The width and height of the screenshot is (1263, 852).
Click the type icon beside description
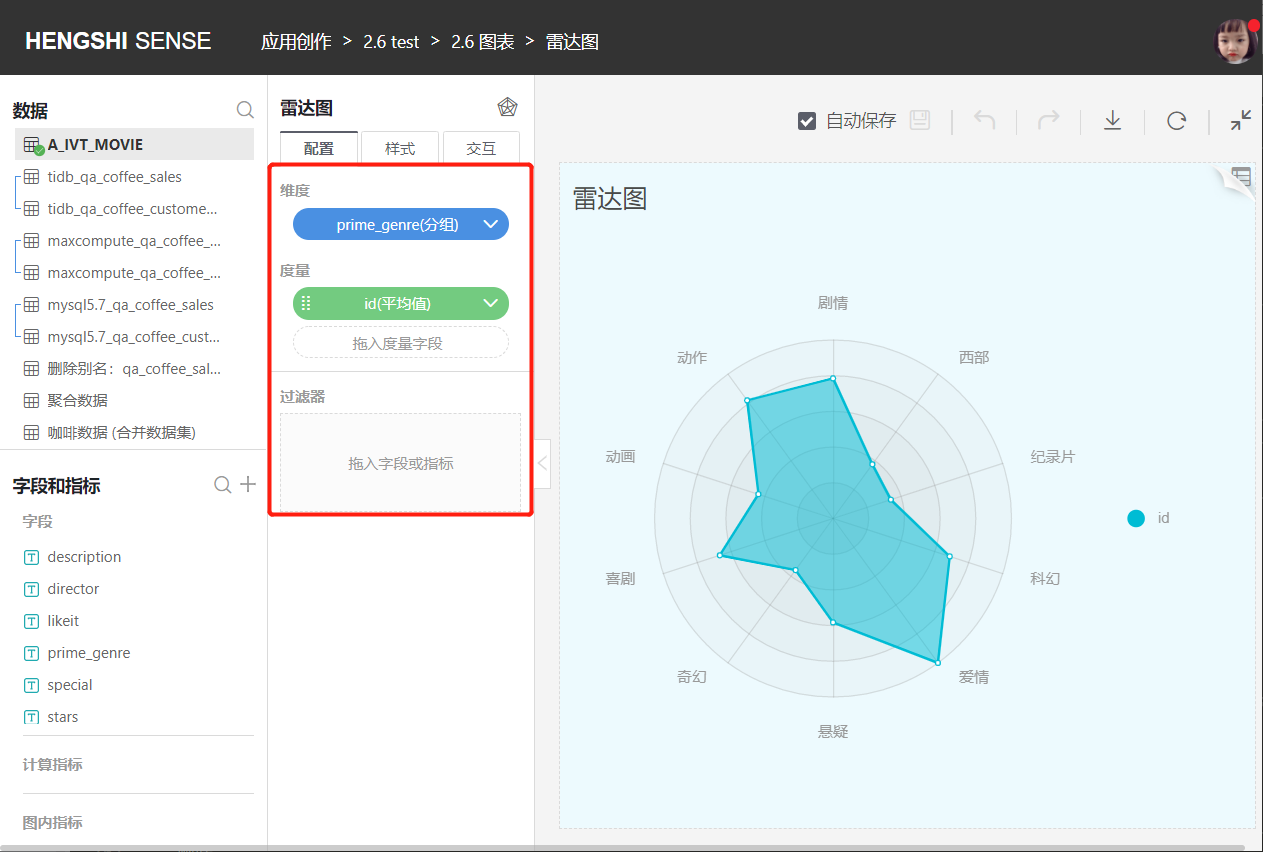pos(31,557)
